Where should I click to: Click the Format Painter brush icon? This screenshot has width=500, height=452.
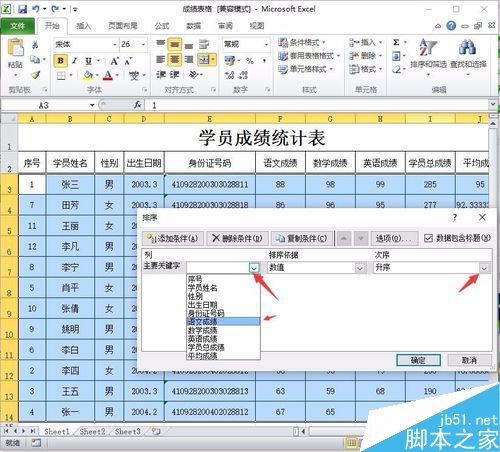pyautogui.click(x=35, y=75)
